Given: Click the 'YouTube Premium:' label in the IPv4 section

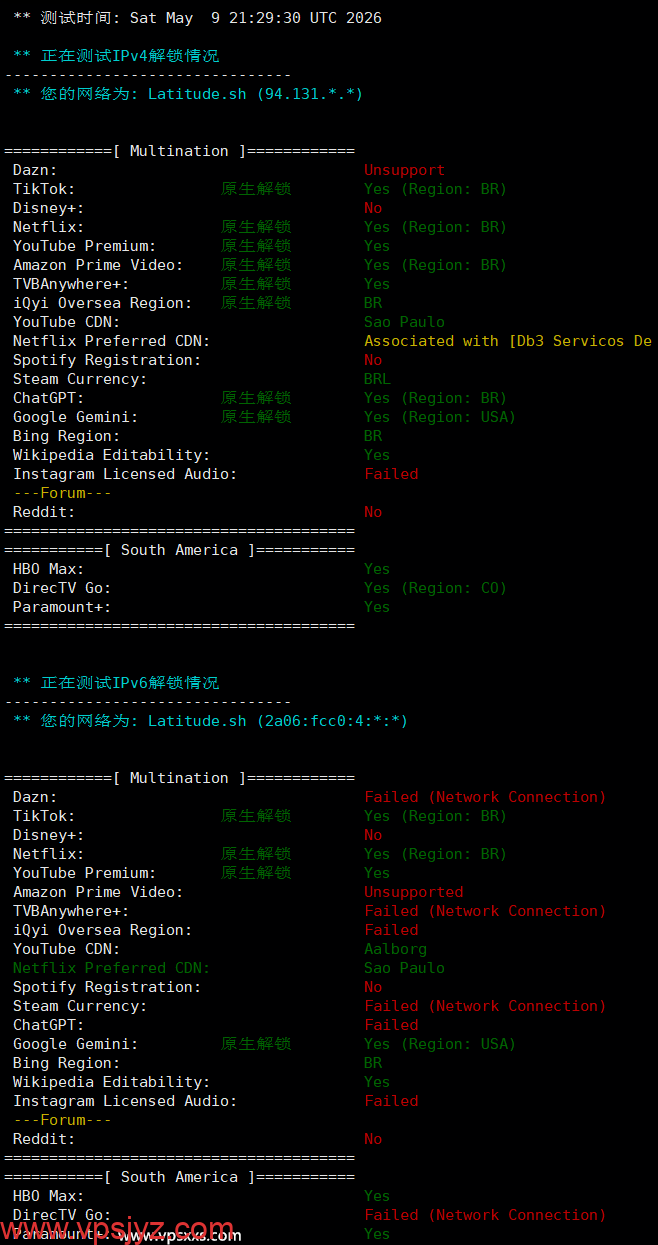Looking at the screenshot, I should pos(85,246).
